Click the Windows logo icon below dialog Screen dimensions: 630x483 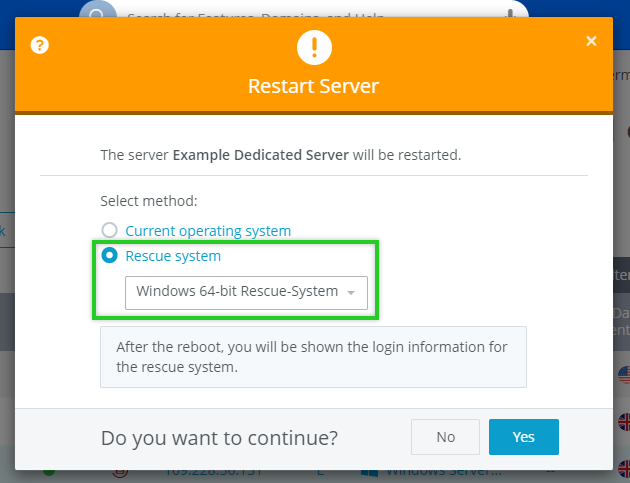tap(366, 470)
